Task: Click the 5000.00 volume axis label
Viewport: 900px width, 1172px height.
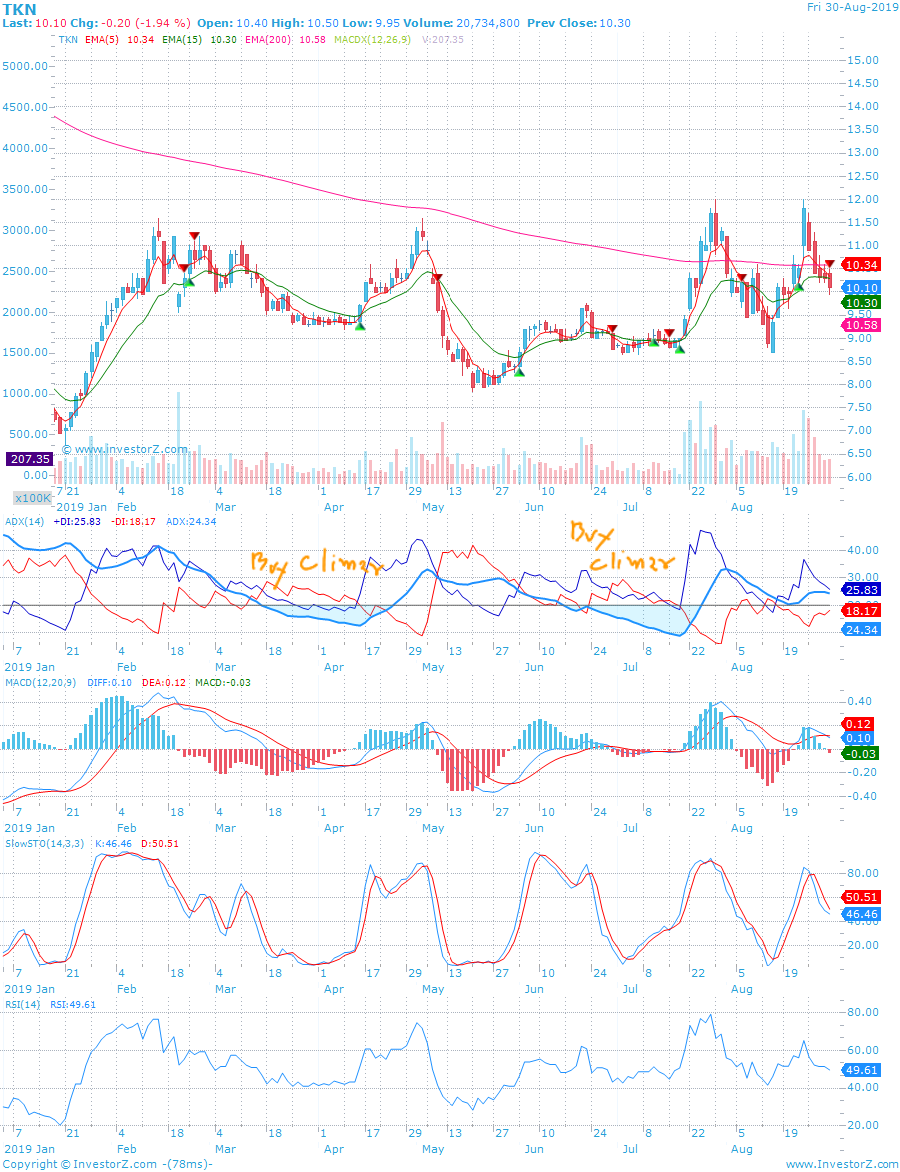Action: 25,66
